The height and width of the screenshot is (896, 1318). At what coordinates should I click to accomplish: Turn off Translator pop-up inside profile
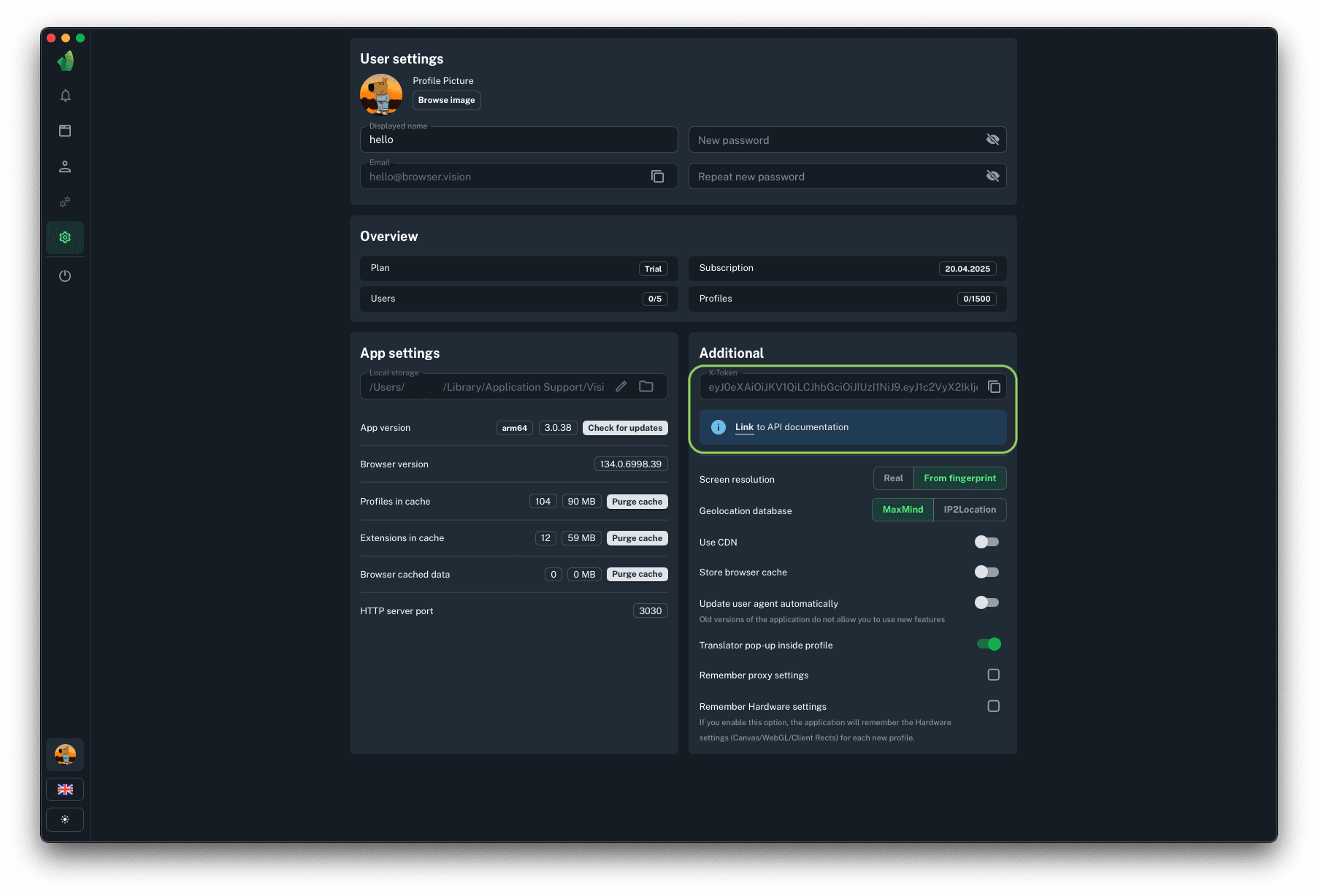click(988, 644)
